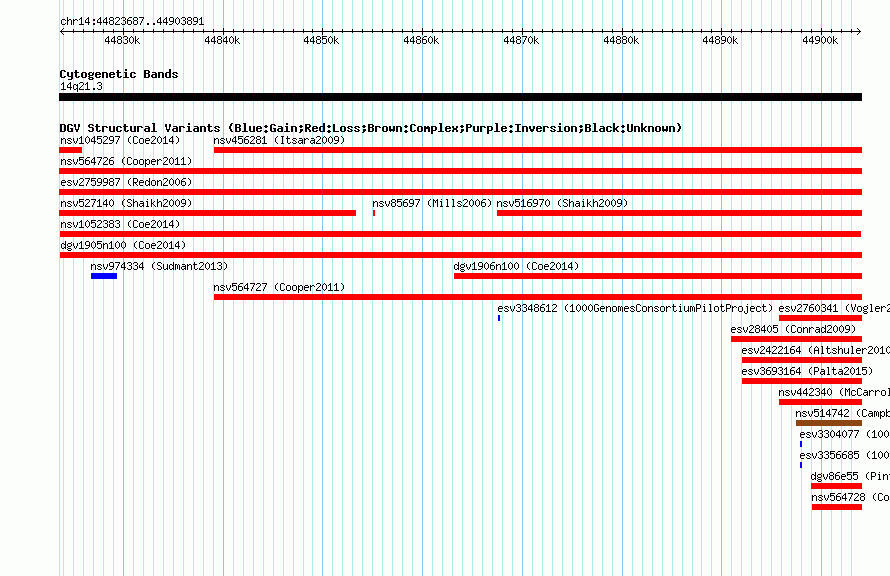
Task: Open variant esv3356685 label
Action: pos(844,455)
